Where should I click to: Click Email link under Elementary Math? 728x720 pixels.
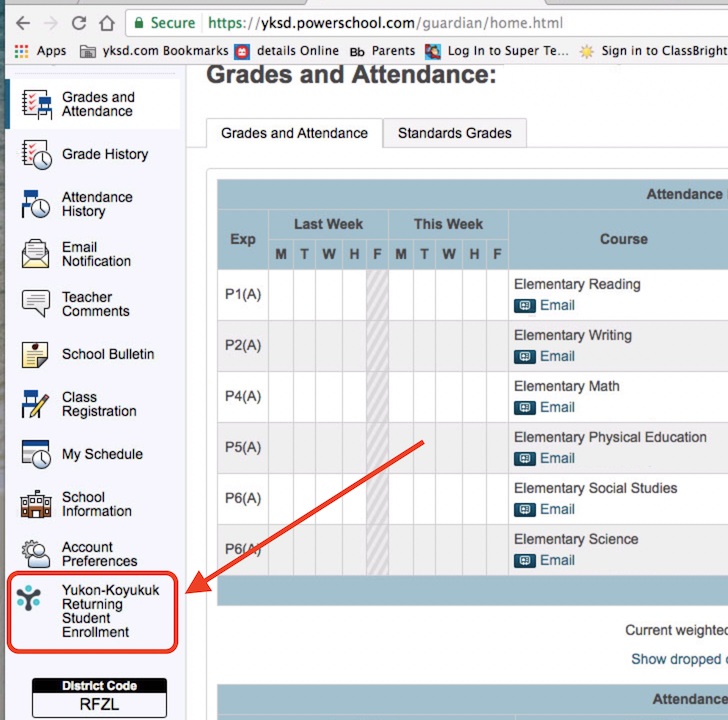point(556,407)
